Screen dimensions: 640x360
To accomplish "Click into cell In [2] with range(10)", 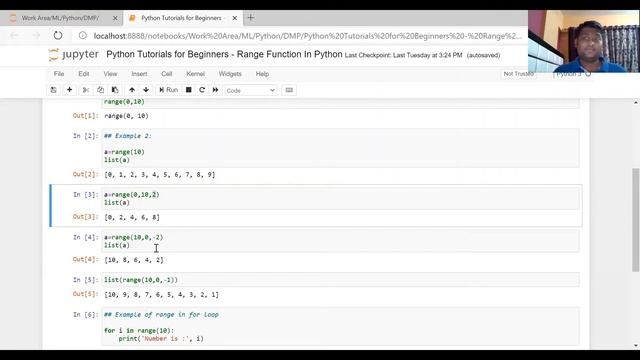I will coord(340,148).
